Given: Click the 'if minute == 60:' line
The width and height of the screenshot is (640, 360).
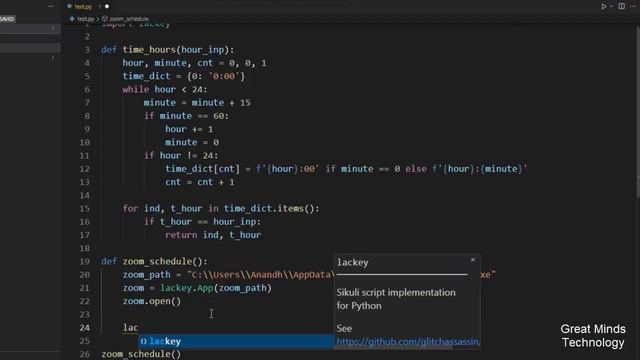Looking at the screenshot, I should [186, 116].
